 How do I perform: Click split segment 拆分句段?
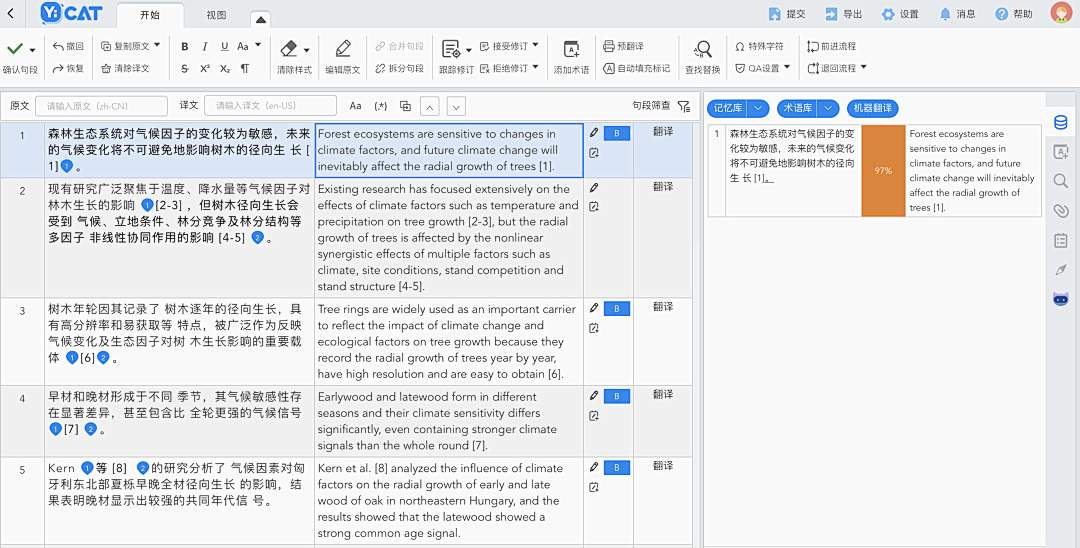coord(399,68)
